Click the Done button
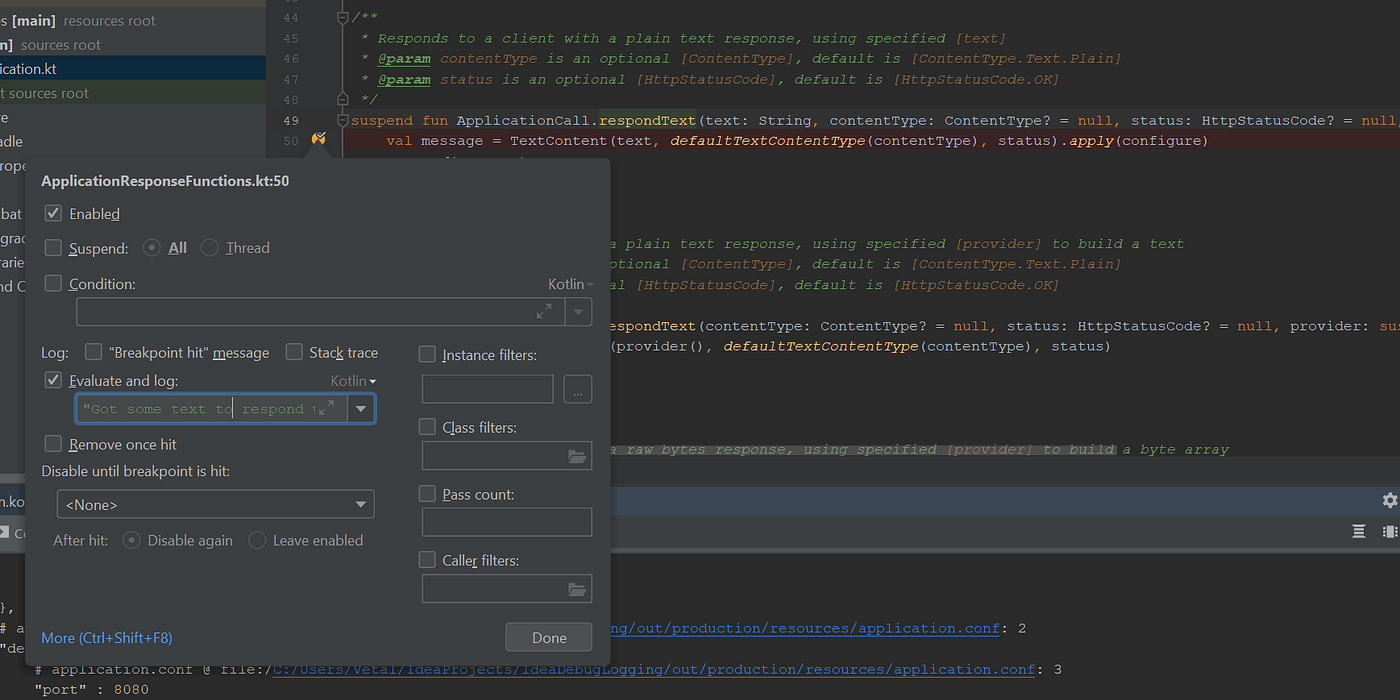The width and height of the screenshot is (1400, 700). [548, 637]
